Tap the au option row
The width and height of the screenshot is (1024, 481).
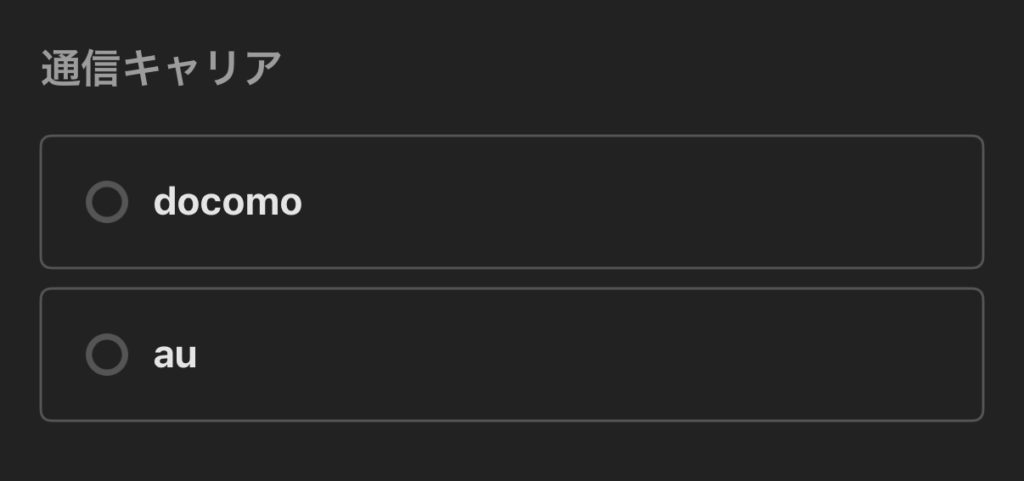[x=511, y=355]
